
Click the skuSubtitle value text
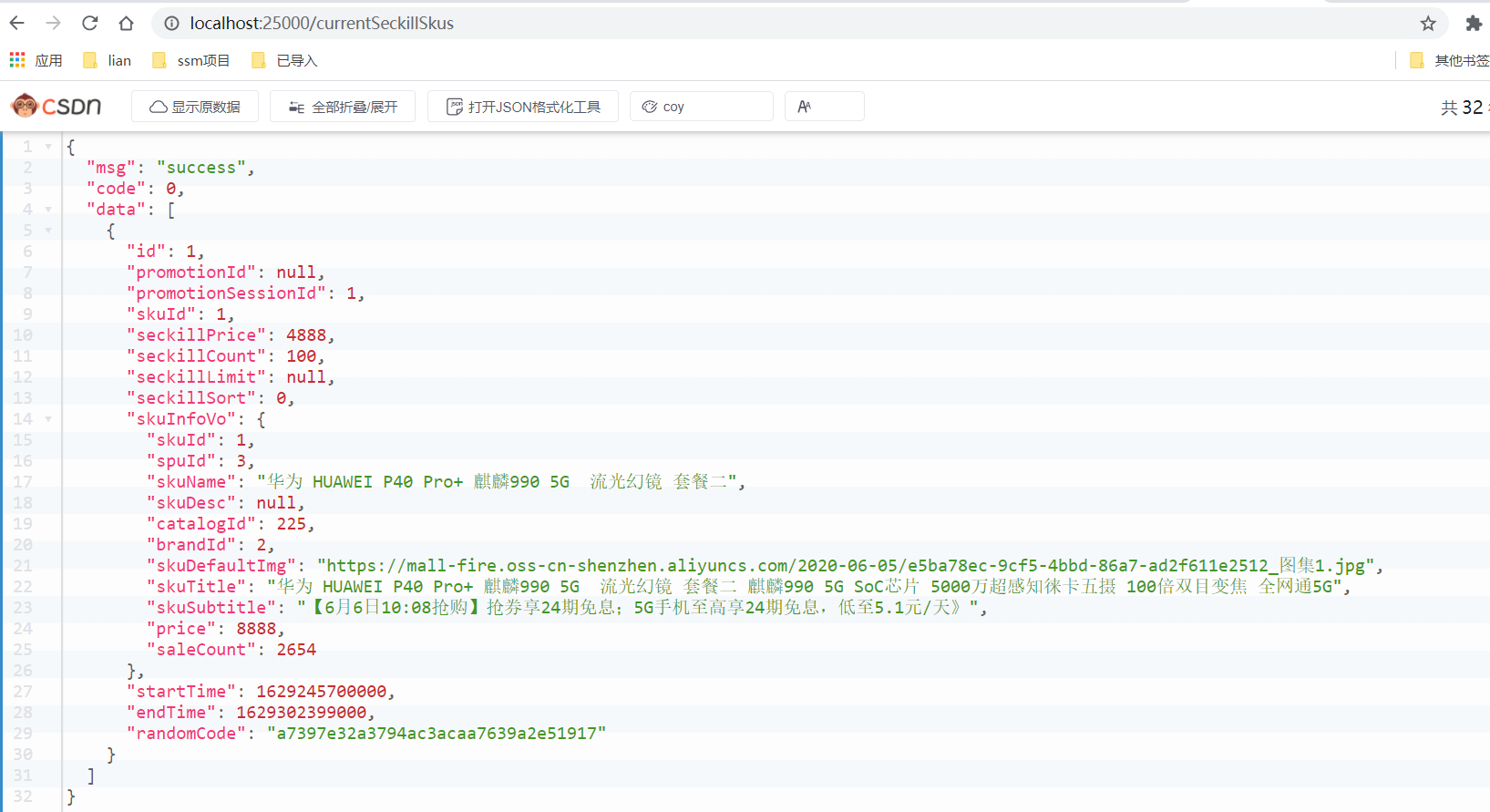638,608
